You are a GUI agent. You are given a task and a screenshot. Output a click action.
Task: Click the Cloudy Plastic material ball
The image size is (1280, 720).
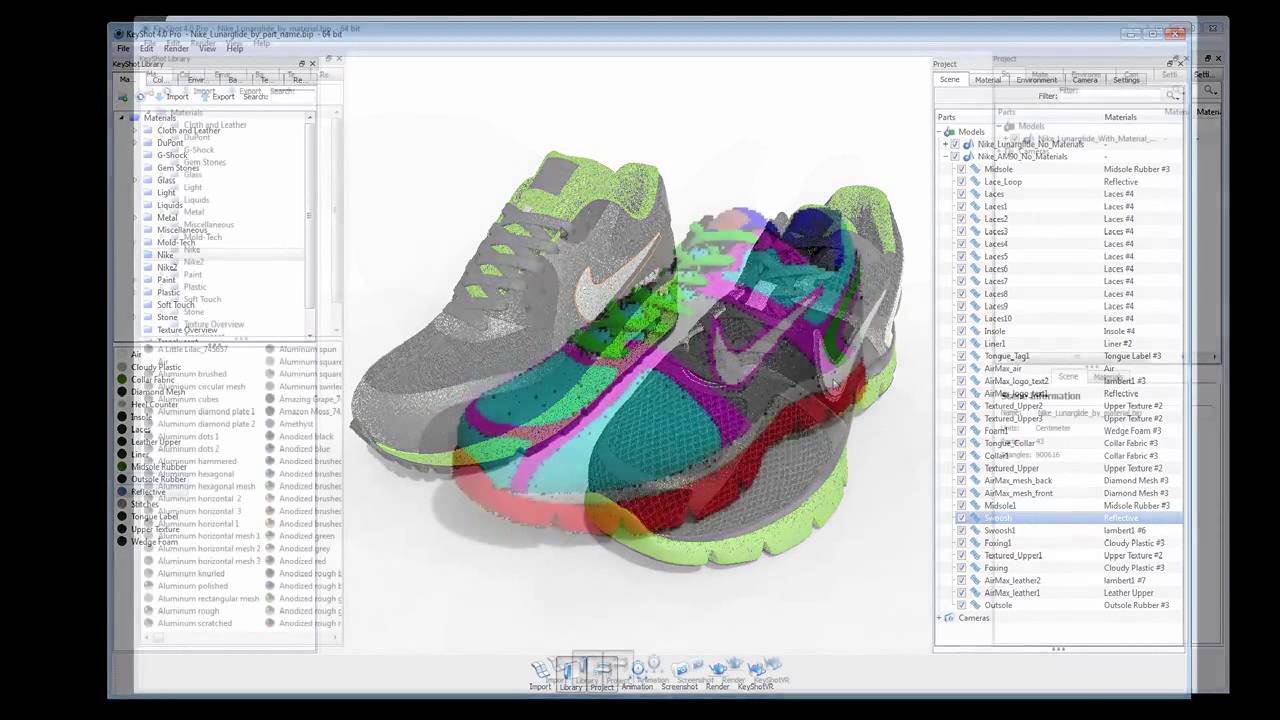(122, 367)
